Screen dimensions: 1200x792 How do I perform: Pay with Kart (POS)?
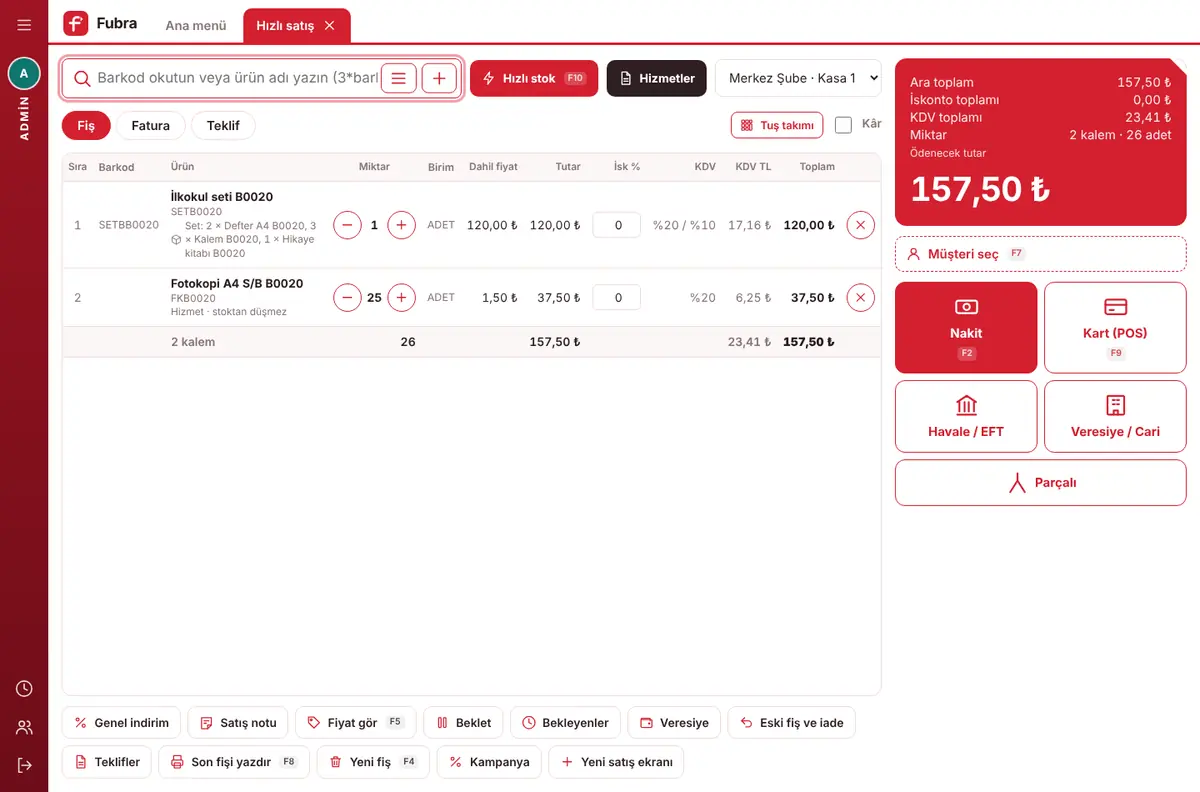click(x=1115, y=327)
